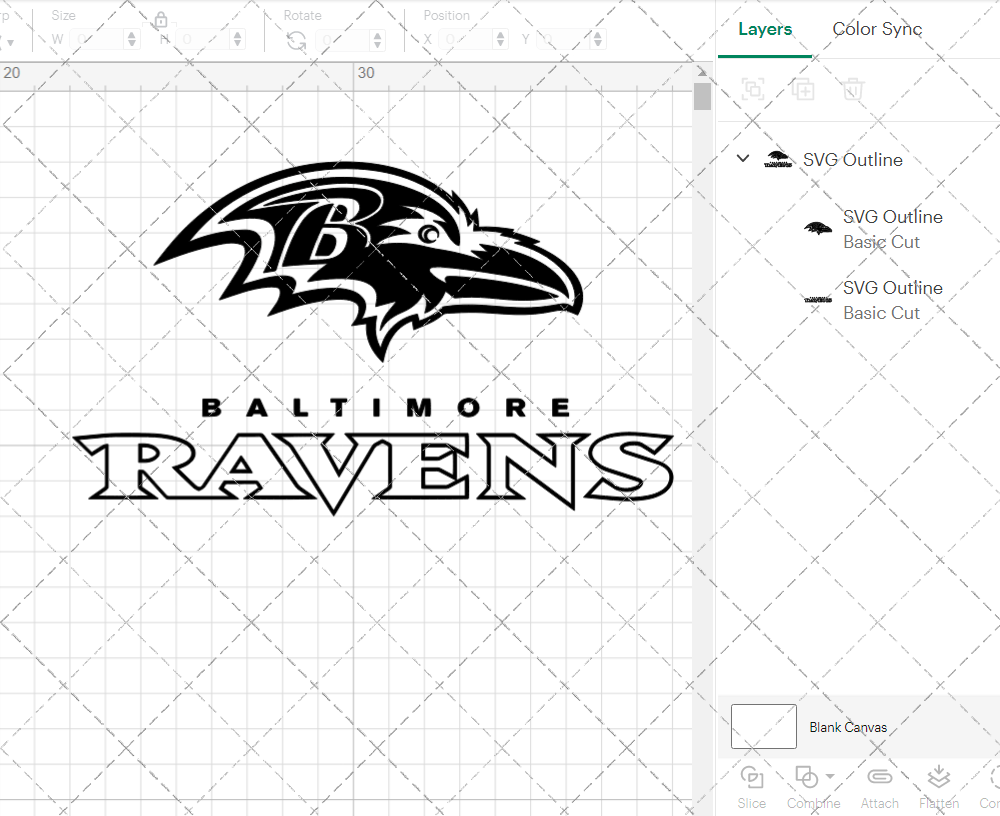The image size is (1000, 816).
Task: Click the Blank Canvas color swatch
Action: point(763,727)
